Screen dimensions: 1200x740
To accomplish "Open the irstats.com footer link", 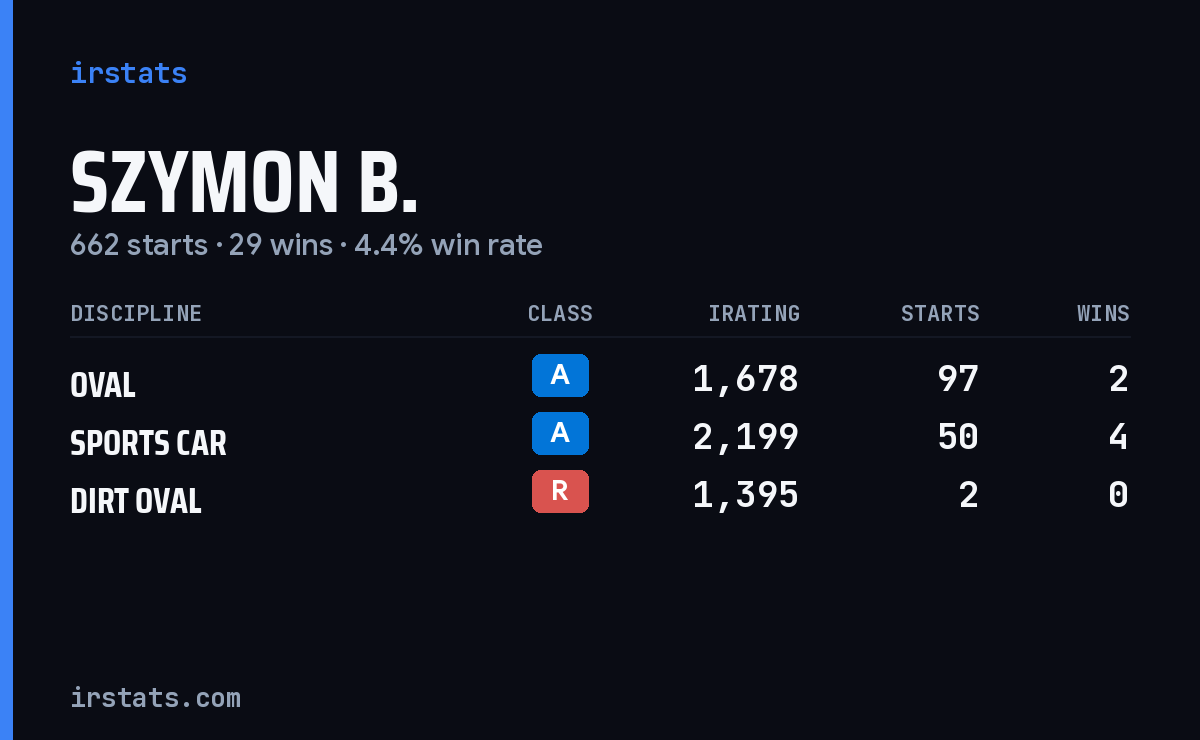I will (155, 697).
